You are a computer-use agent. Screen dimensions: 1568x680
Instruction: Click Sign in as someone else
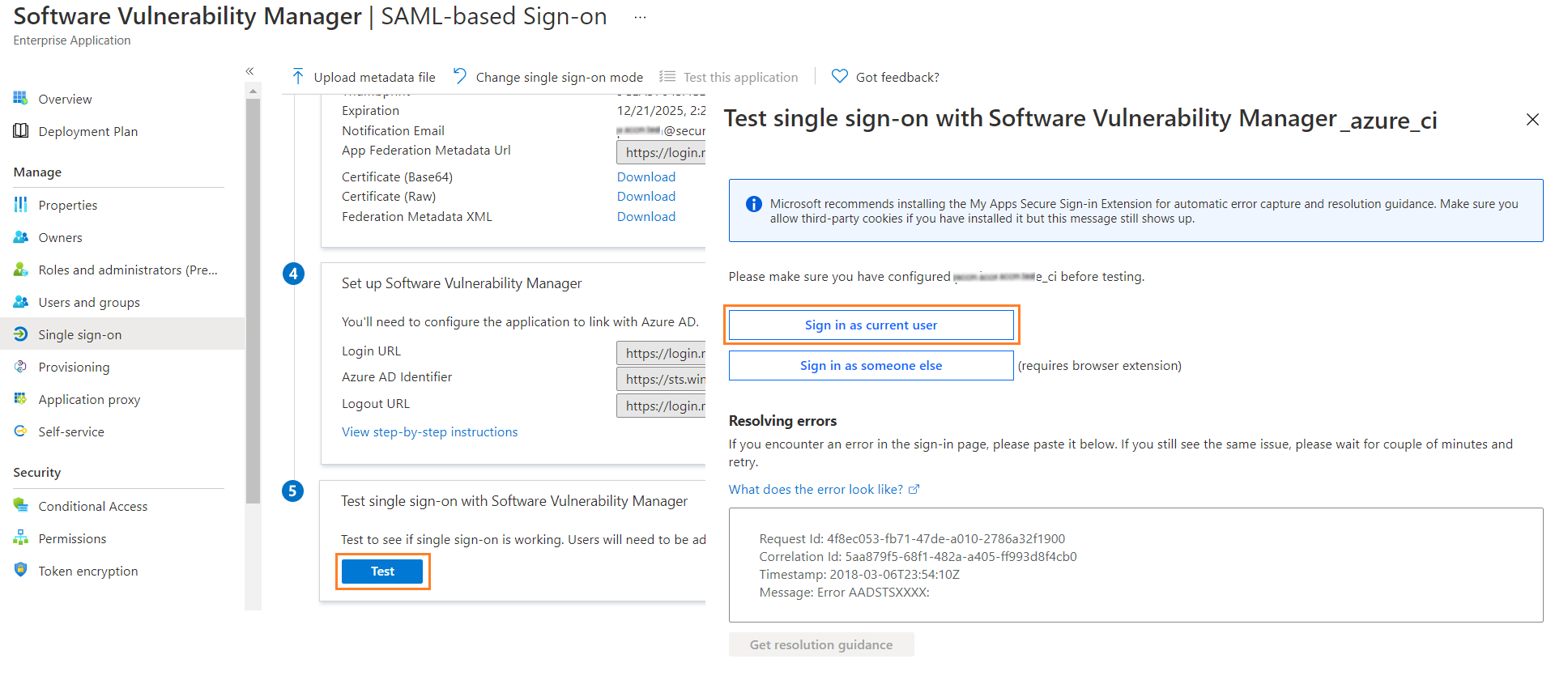tap(871, 365)
